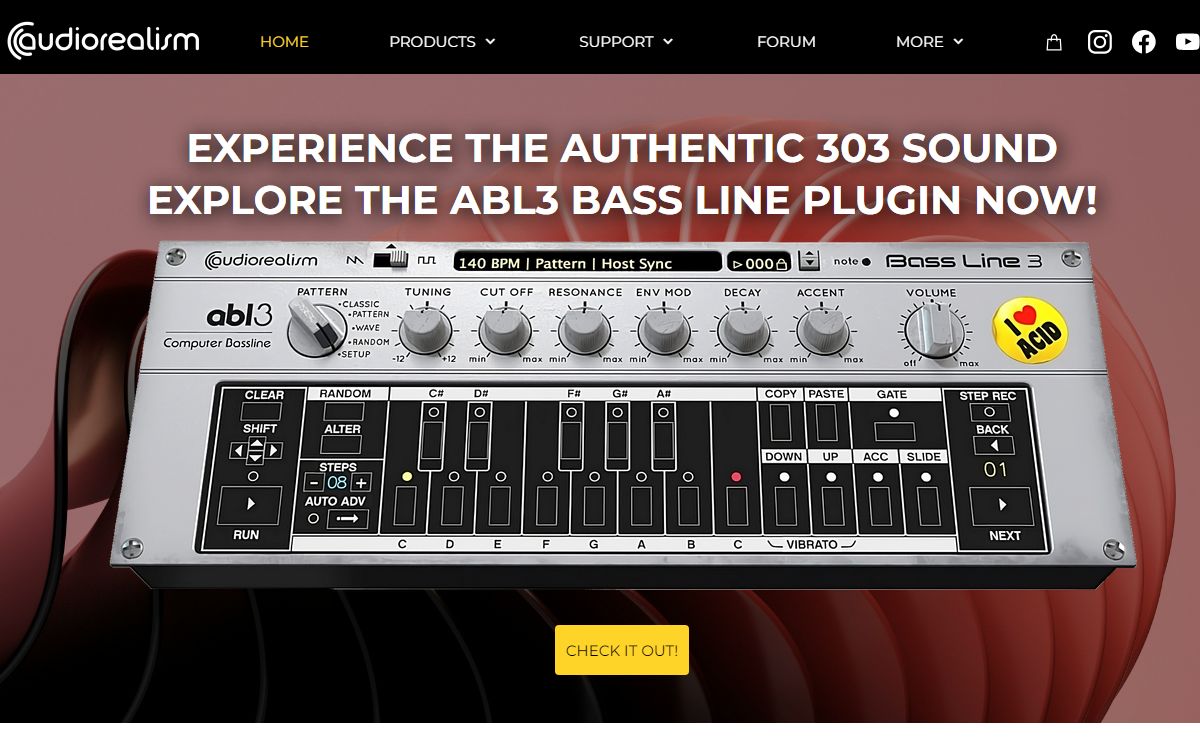Viewport: 1200px width, 740px height.
Task: Click the NEXT arrow button on the synth
Action: pyautogui.click(x=1002, y=506)
